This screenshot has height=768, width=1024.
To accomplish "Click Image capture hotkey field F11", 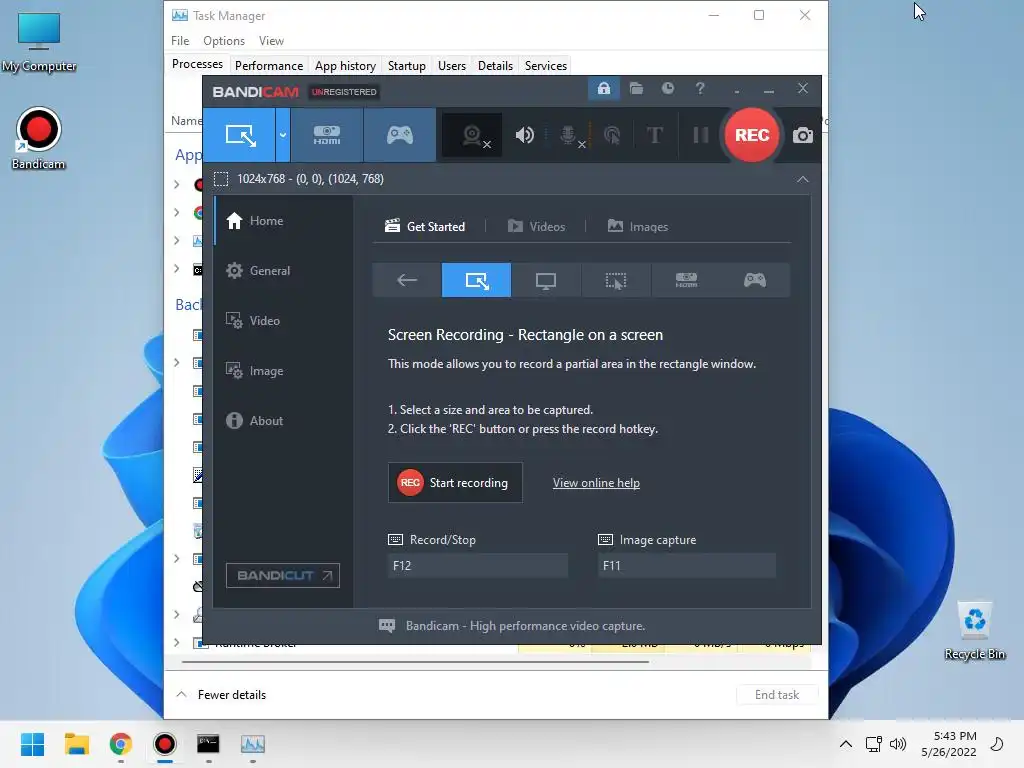I will 686,566.
